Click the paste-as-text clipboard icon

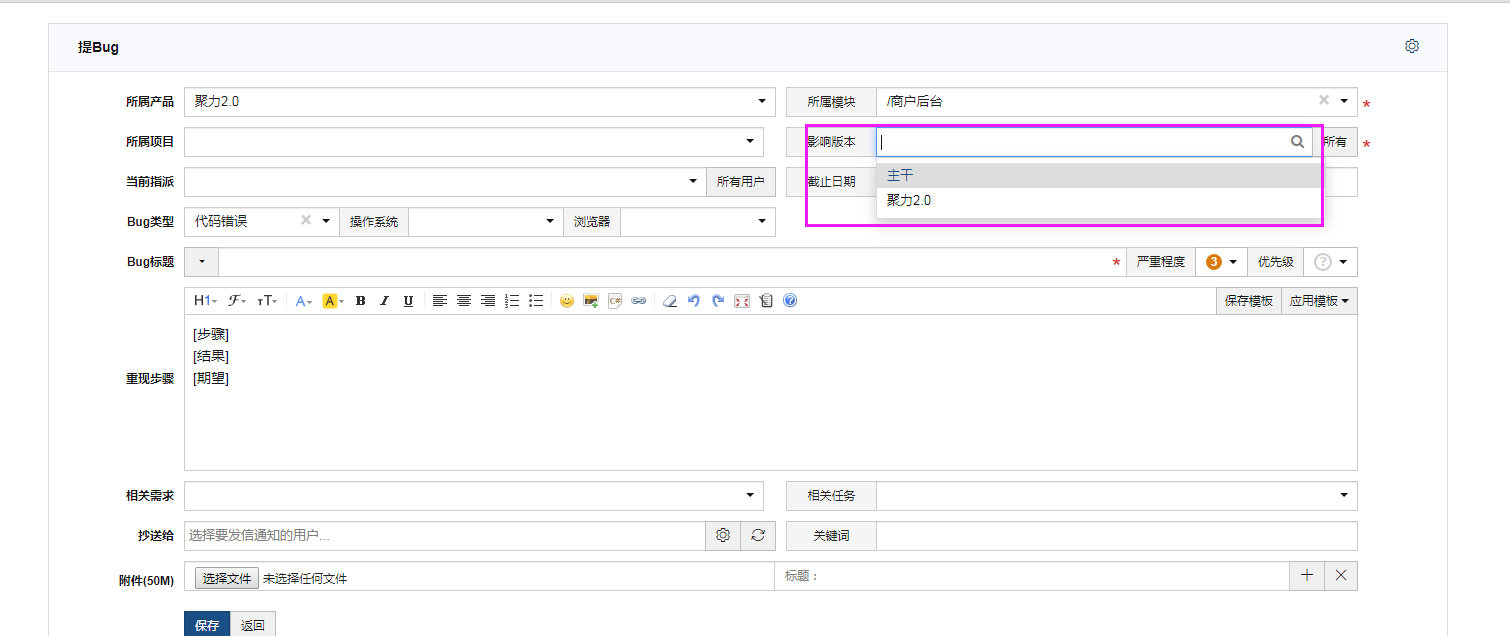(x=766, y=301)
